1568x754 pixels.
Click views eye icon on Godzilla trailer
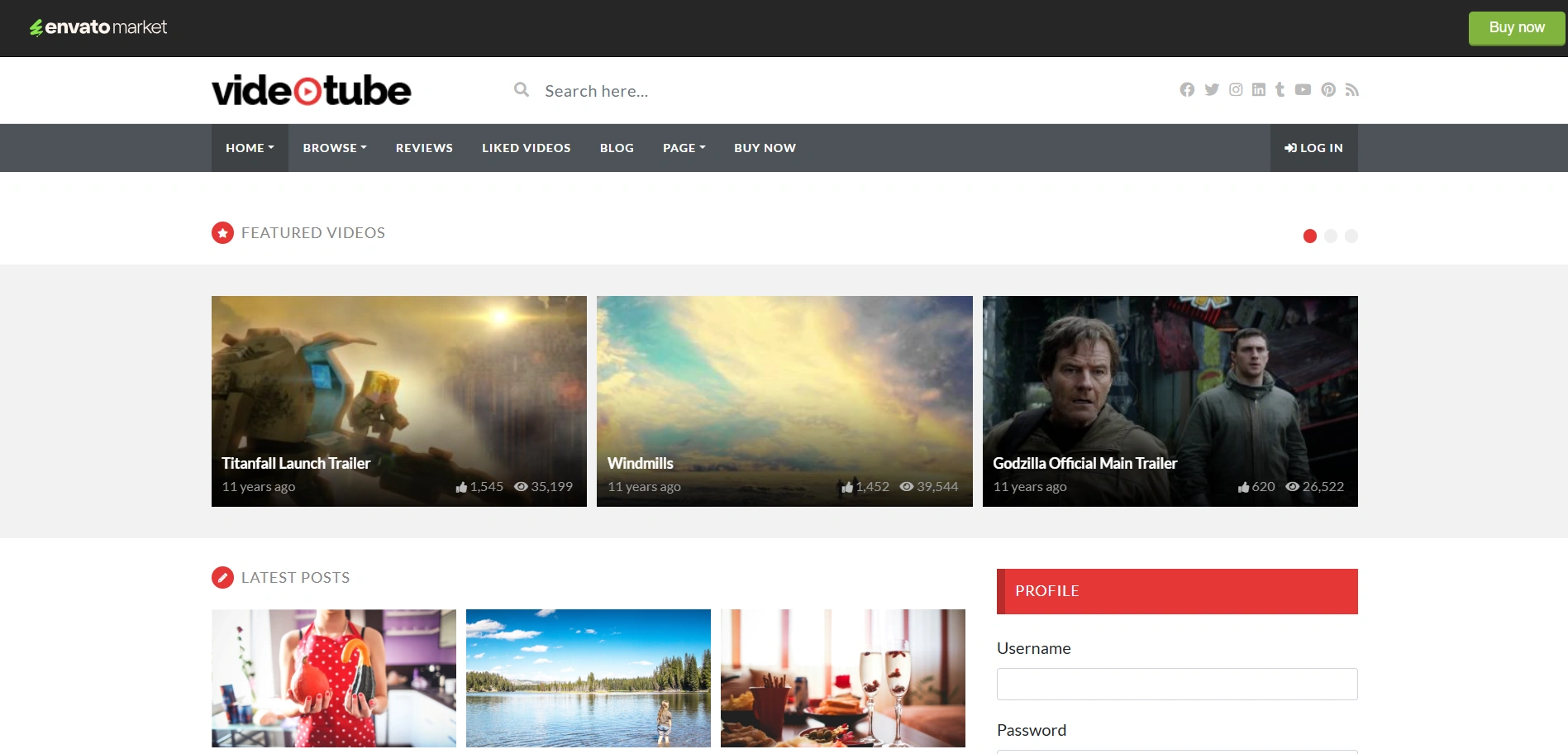click(1293, 486)
